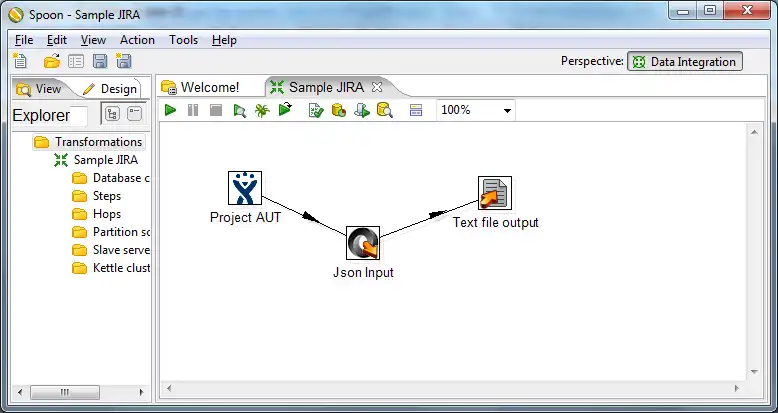This screenshot has height=413, width=778.
Task: Click canvas horizontal scrollbar left arrow
Action: 169,388
